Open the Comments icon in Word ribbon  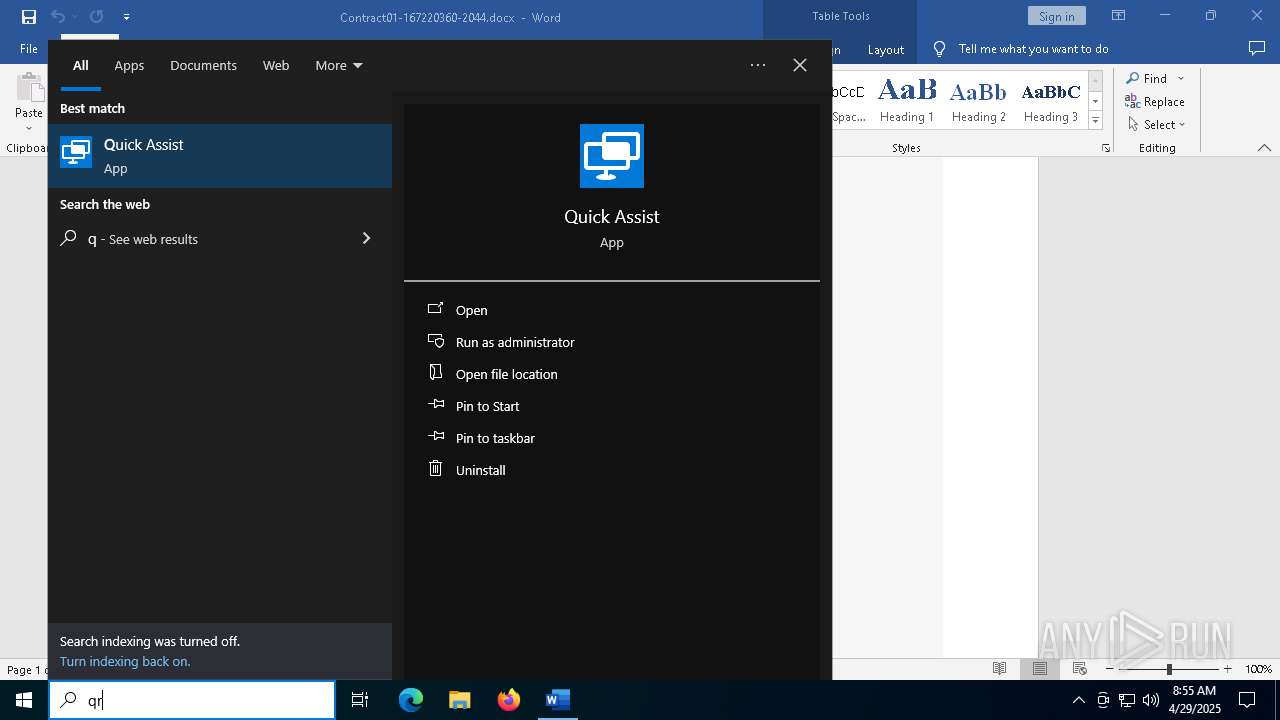pos(1257,48)
